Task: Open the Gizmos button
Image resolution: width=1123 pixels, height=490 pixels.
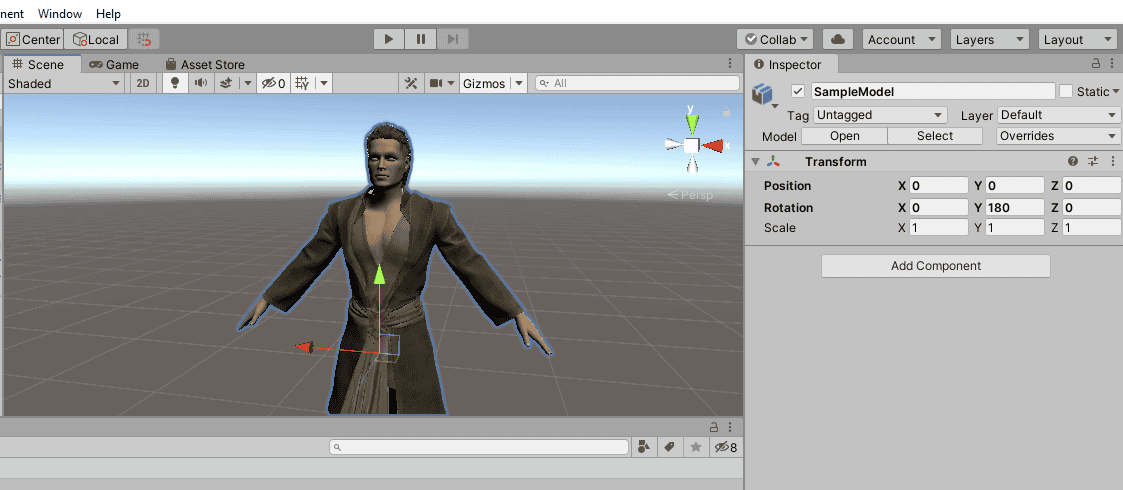Action: (x=484, y=83)
